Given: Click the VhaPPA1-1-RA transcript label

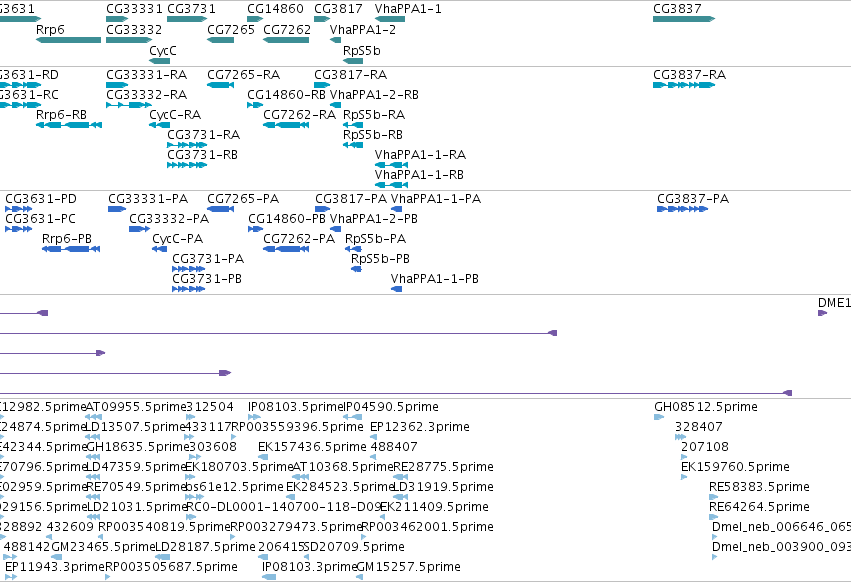Looking at the screenshot, I should 420,155.
